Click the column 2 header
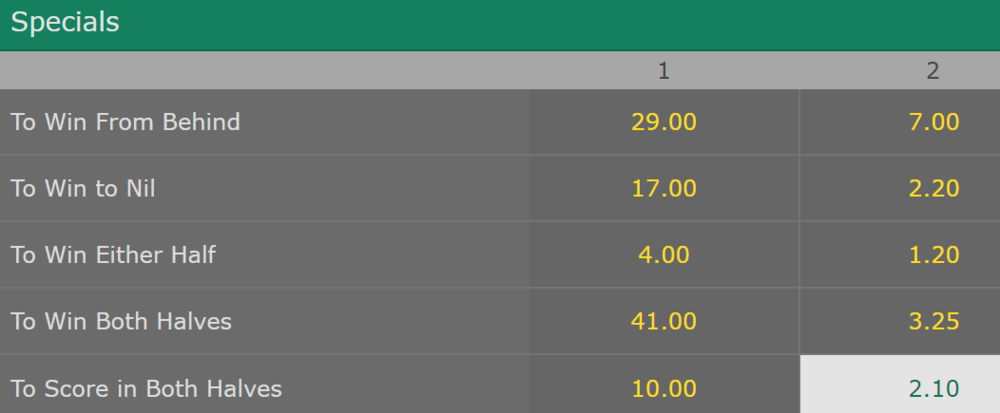 pyautogui.click(x=932, y=71)
